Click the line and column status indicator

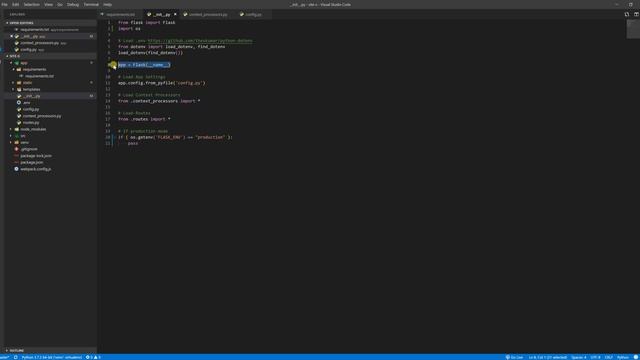click(x=548, y=357)
